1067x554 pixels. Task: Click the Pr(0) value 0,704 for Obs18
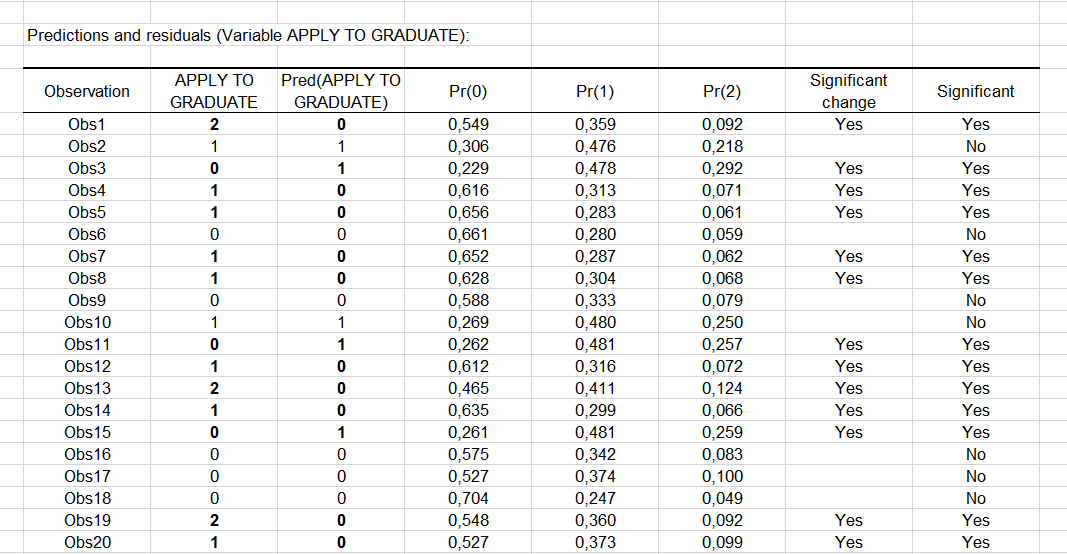468,499
